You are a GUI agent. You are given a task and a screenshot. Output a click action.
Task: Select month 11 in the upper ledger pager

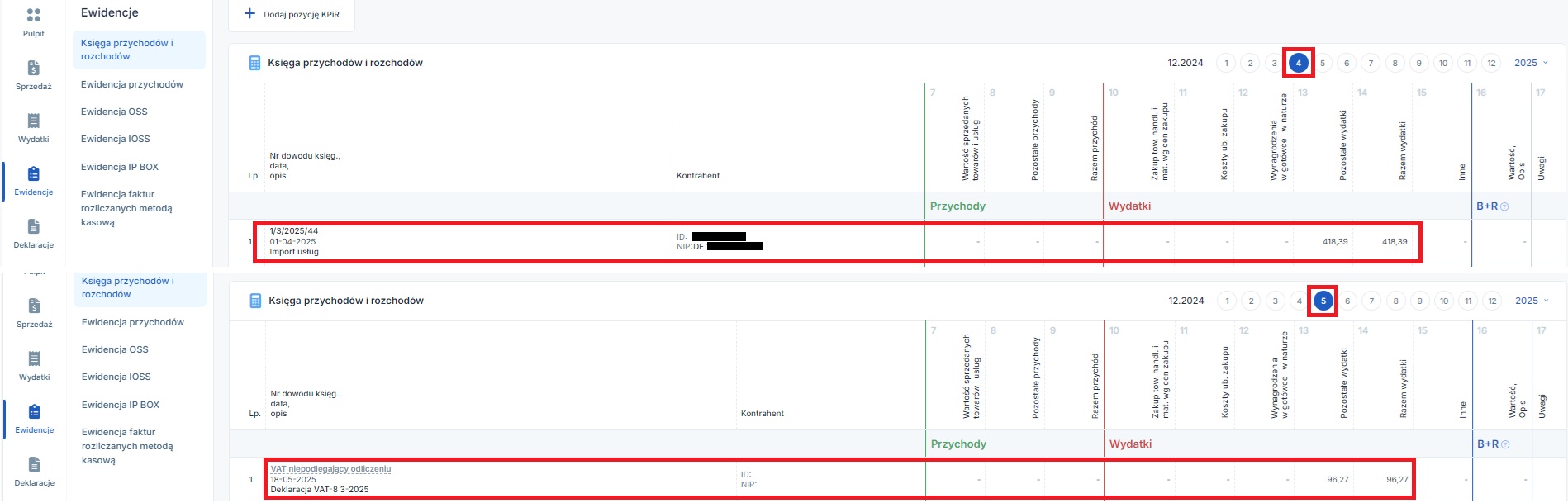(x=1467, y=63)
